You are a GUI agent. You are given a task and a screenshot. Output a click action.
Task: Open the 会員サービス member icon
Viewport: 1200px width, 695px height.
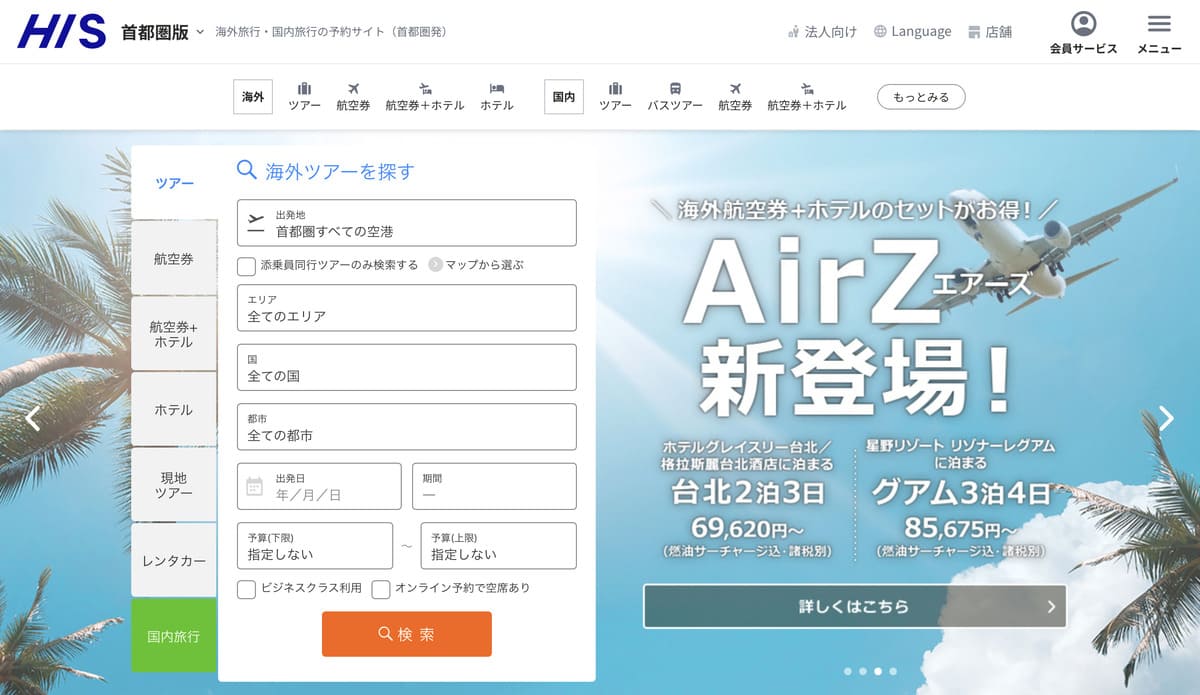[1083, 24]
